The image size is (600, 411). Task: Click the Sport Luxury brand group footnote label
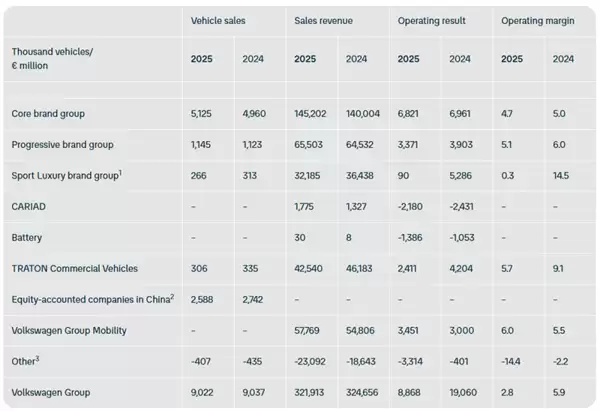pyautogui.click(x=65, y=175)
